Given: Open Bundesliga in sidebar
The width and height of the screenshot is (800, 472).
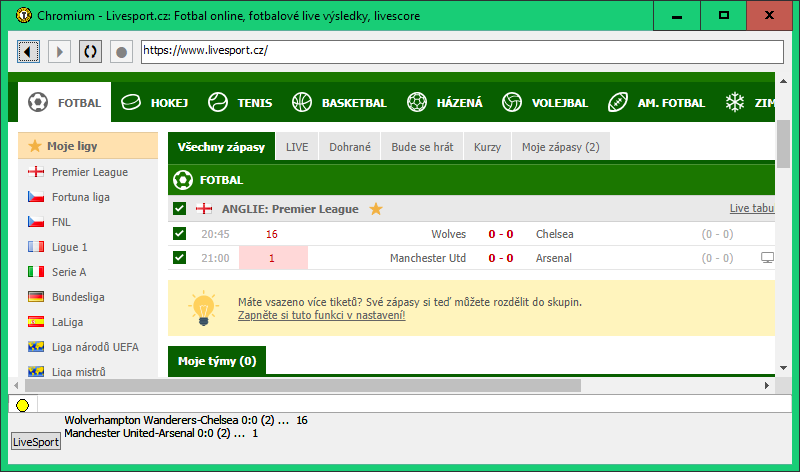Looking at the screenshot, I should pyautogui.click(x=78, y=297).
